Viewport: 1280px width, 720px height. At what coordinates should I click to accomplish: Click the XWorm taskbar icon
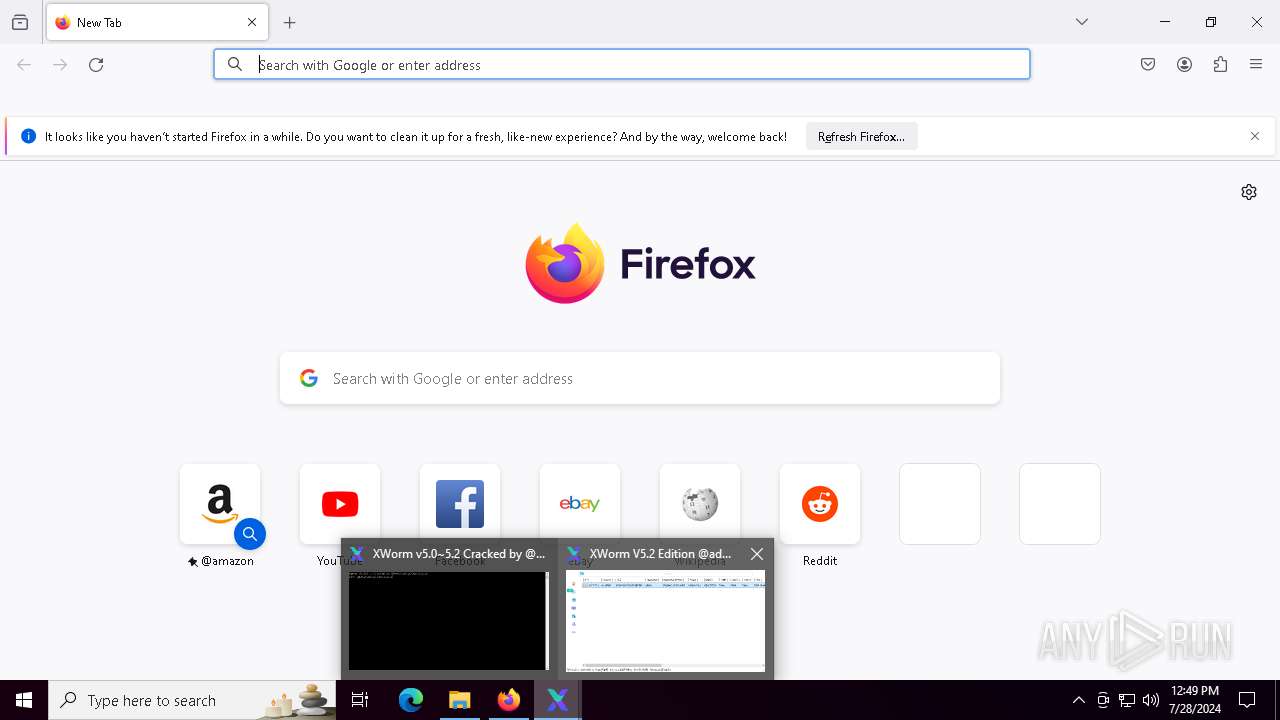(x=558, y=700)
